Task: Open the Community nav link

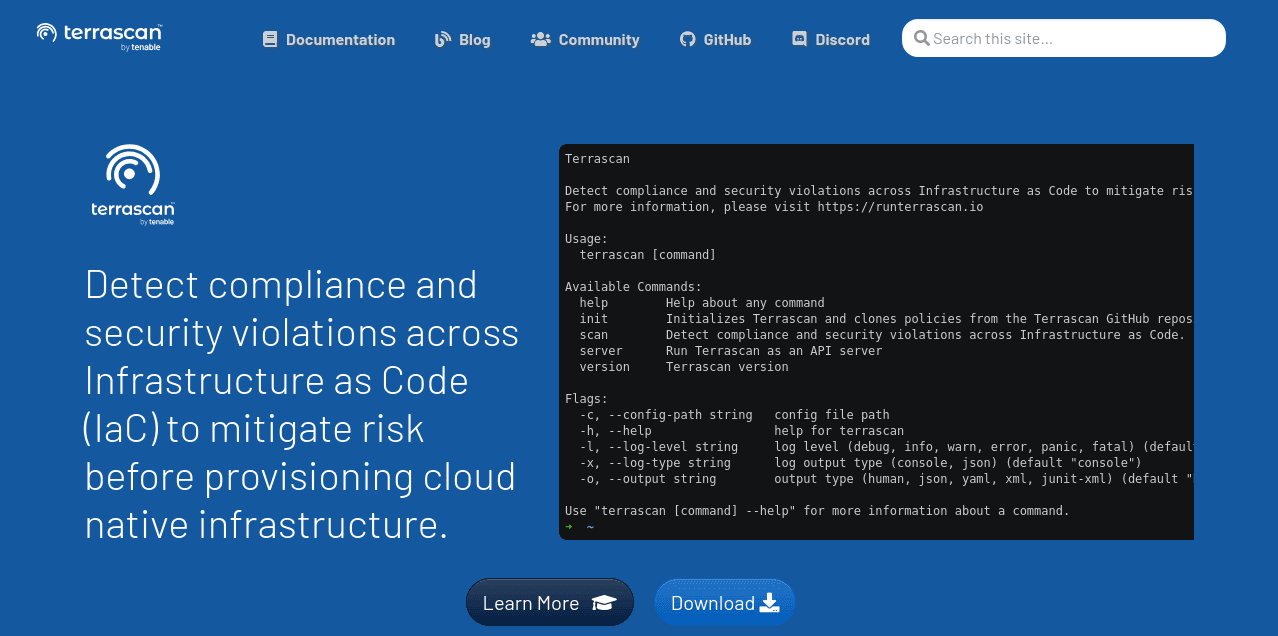Action: 585,40
